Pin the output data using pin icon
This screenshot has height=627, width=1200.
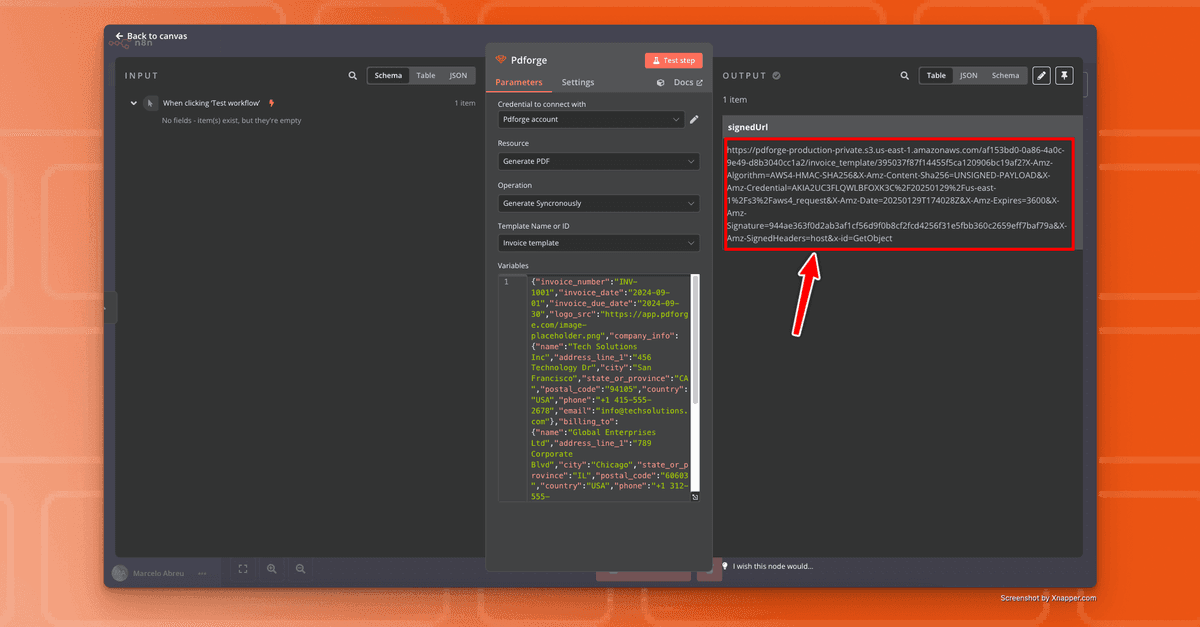tap(1064, 75)
